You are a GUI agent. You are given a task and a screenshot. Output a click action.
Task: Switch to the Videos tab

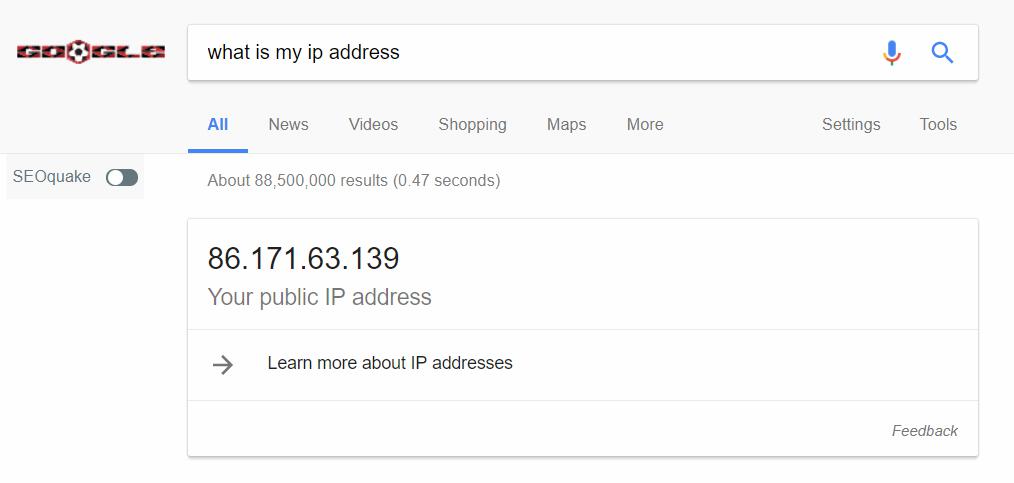point(373,124)
